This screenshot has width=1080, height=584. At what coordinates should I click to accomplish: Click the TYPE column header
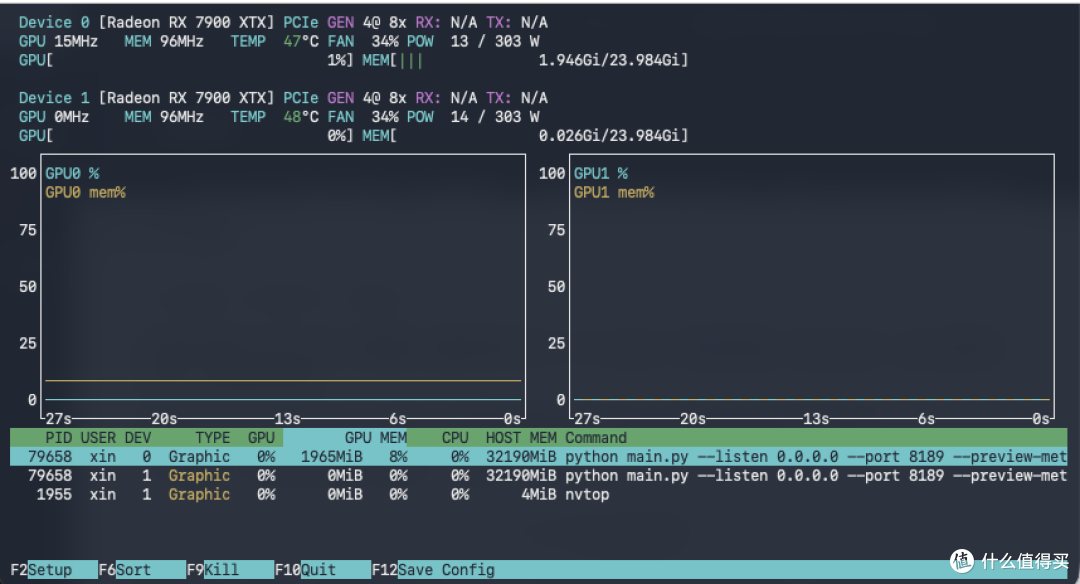point(213,437)
